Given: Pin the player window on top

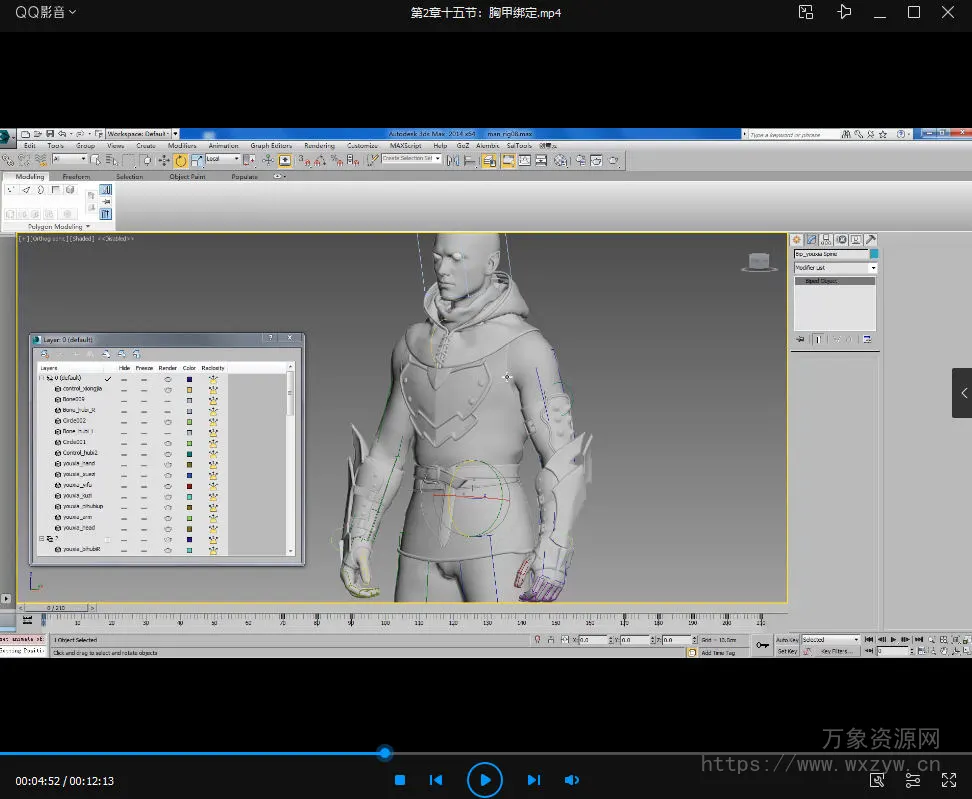Looking at the screenshot, I should coord(845,12).
